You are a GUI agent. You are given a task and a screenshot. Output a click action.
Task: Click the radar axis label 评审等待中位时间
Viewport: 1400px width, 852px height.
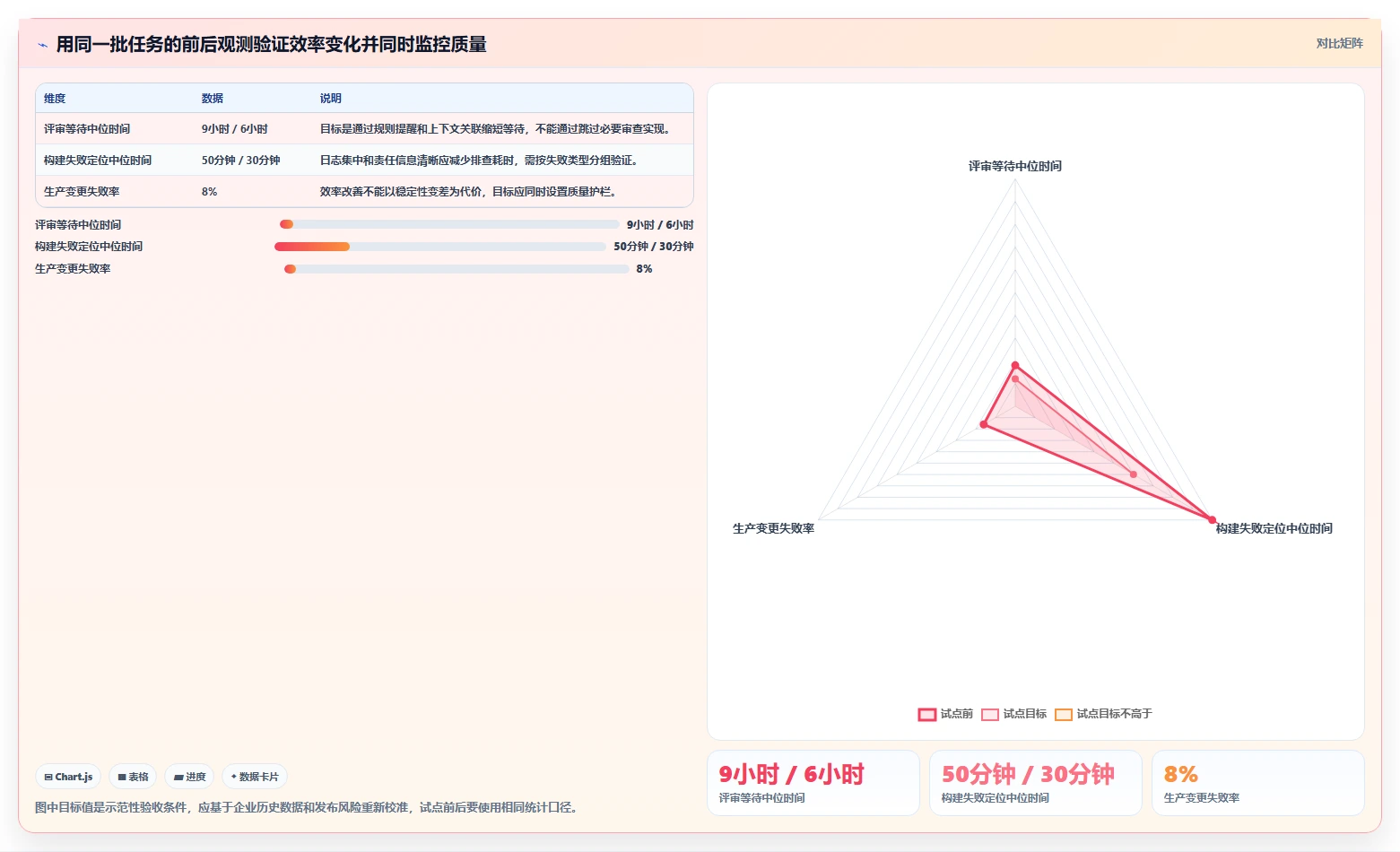1015,166
